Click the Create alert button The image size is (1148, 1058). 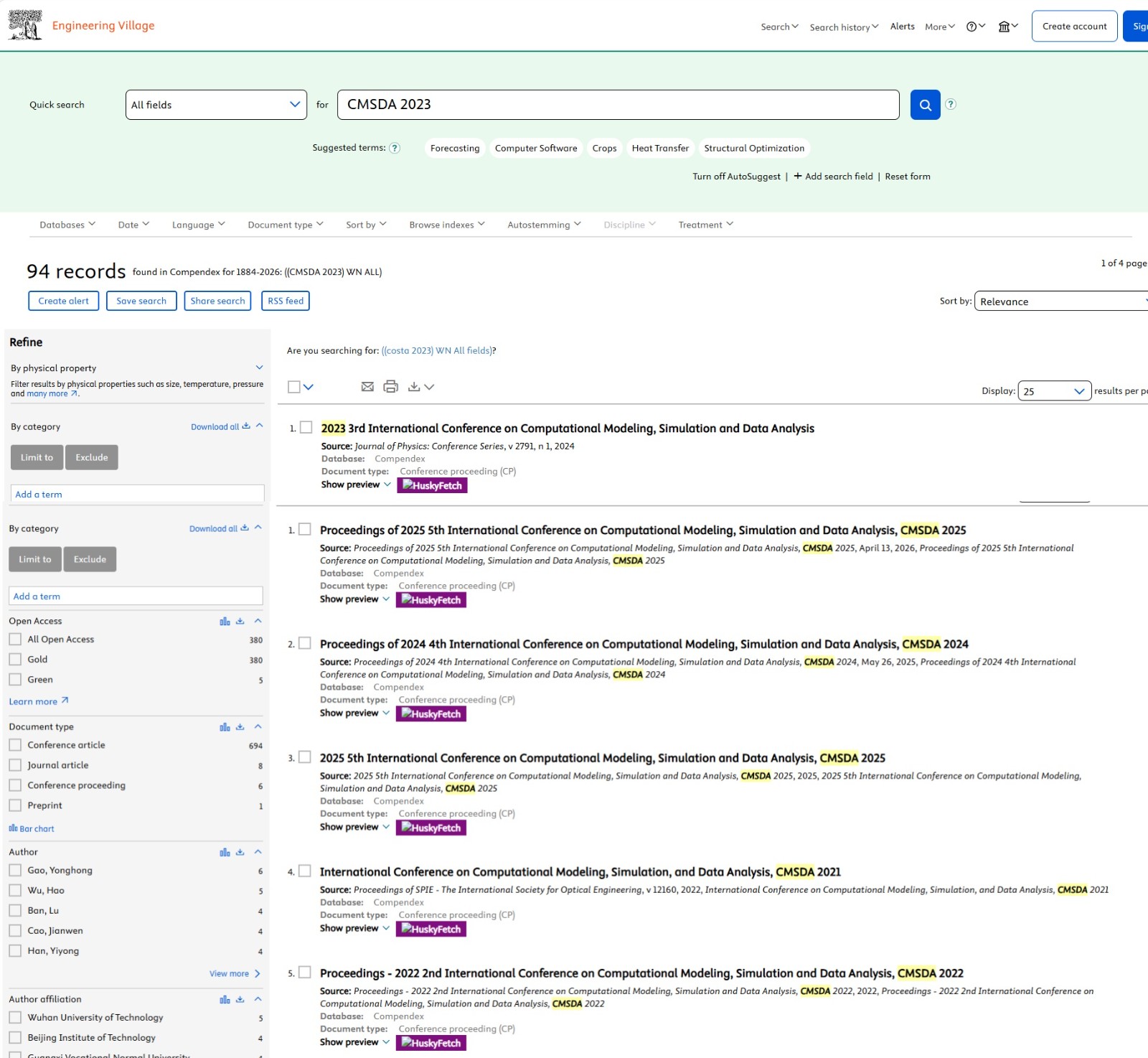[x=64, y=301]
